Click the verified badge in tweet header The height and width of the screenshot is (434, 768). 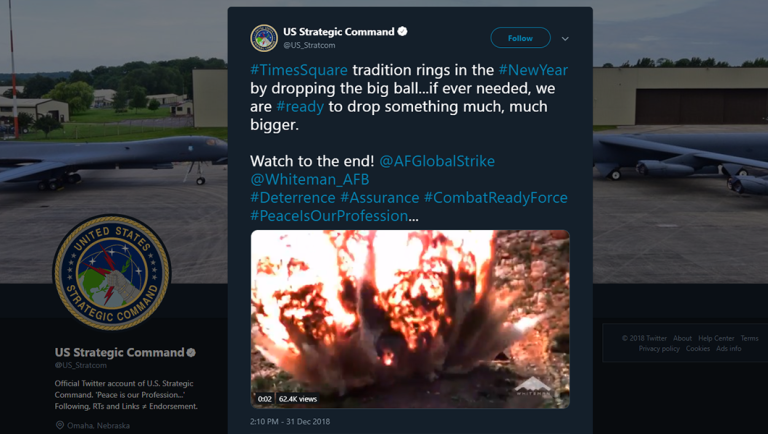coord(403,32)
